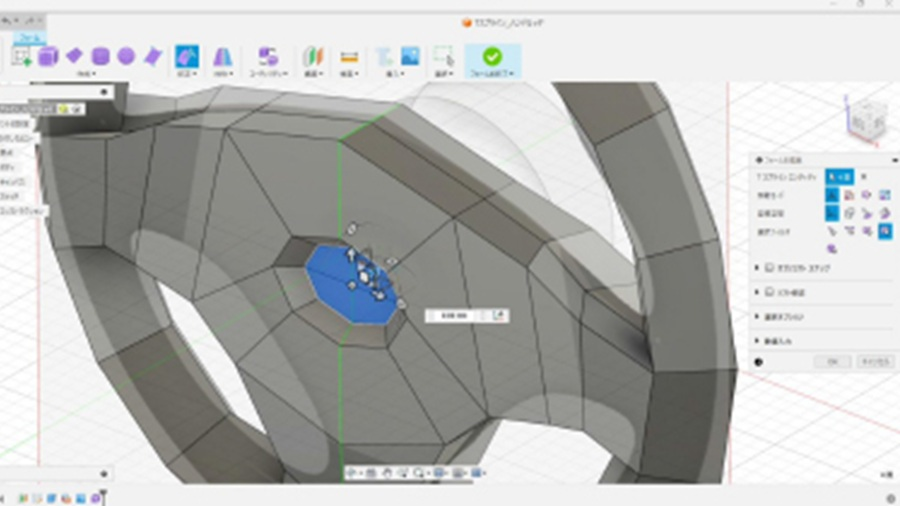Choose Scale transform mode in dialog
This screenshot has width=900, height=506.
[885, 195]
